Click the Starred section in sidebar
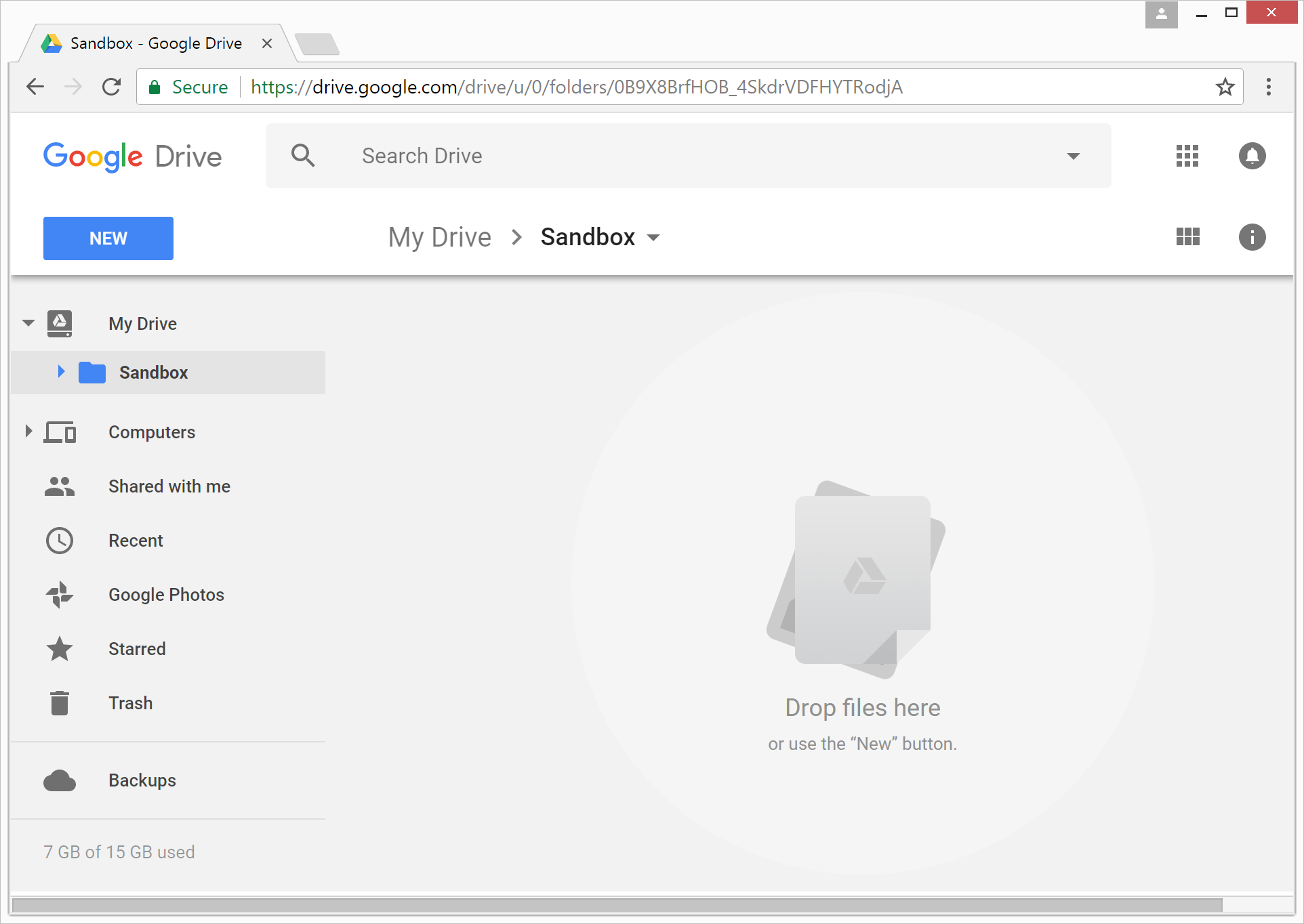This screenshot has width=1304, height=924. coord(138,648)
